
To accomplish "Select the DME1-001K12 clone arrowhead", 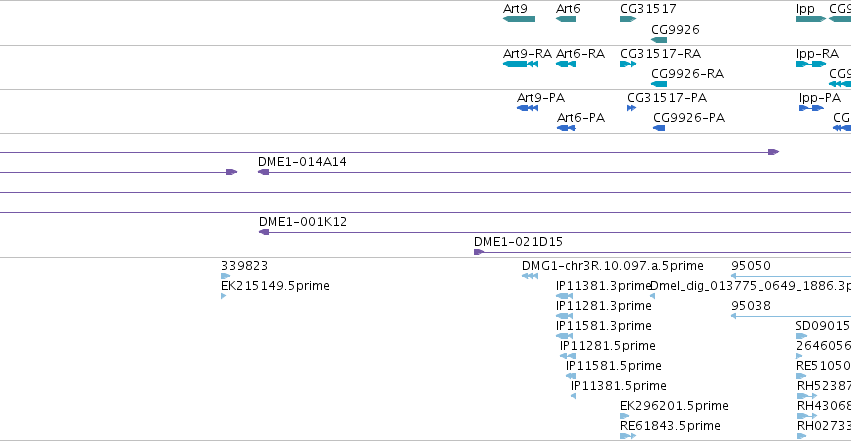I will [264, 232].
